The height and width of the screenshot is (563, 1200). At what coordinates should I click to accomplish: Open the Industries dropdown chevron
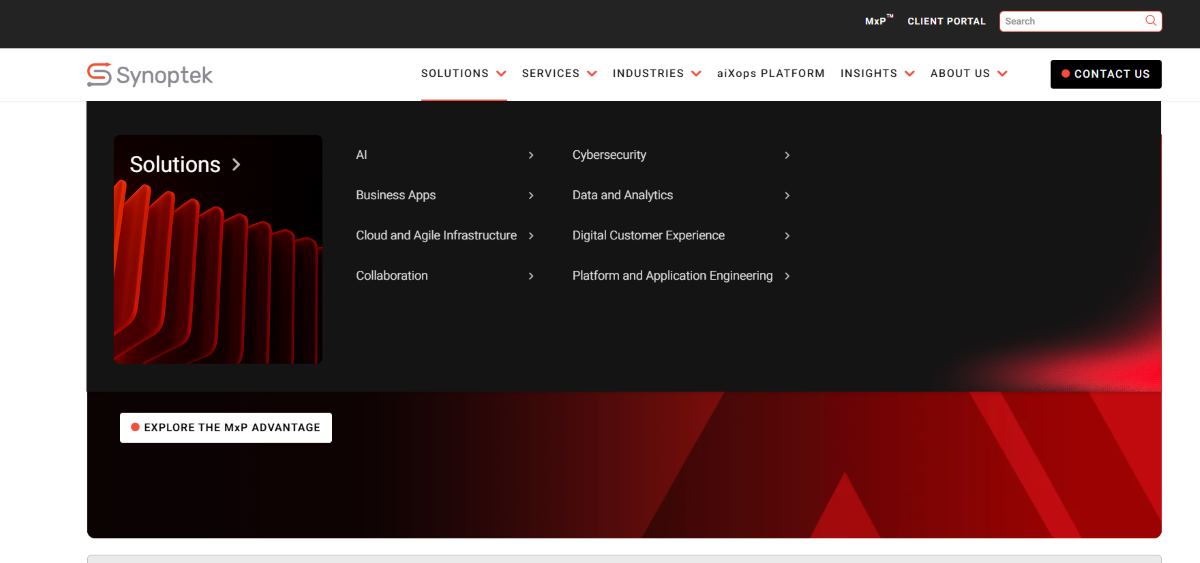click(x=696, y=74)
